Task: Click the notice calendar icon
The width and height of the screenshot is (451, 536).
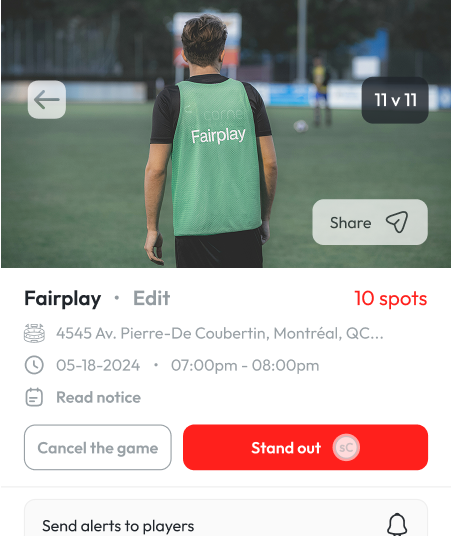Action: click(34, 397)
